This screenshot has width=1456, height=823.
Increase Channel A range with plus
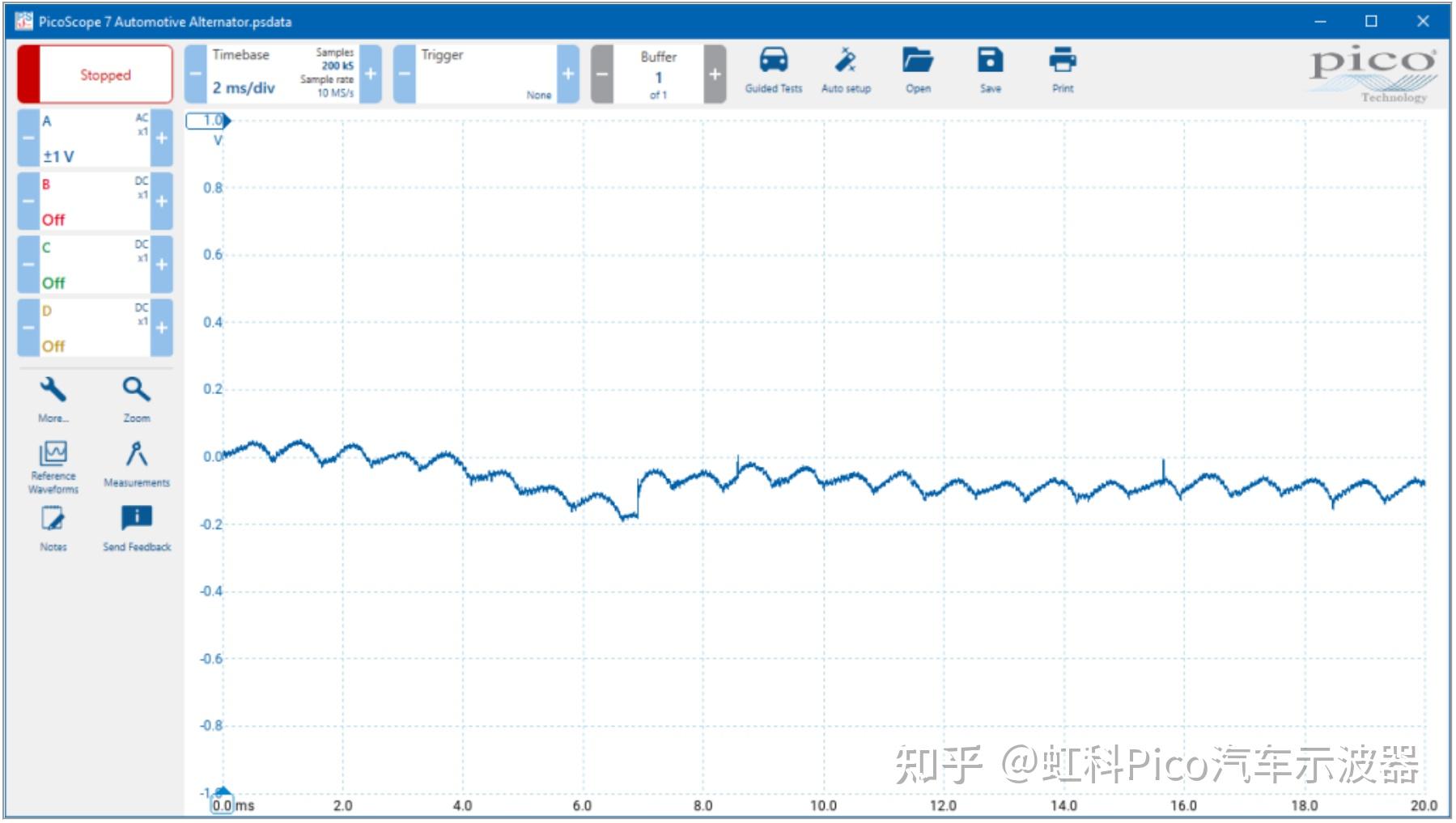[x=162, y=138]
